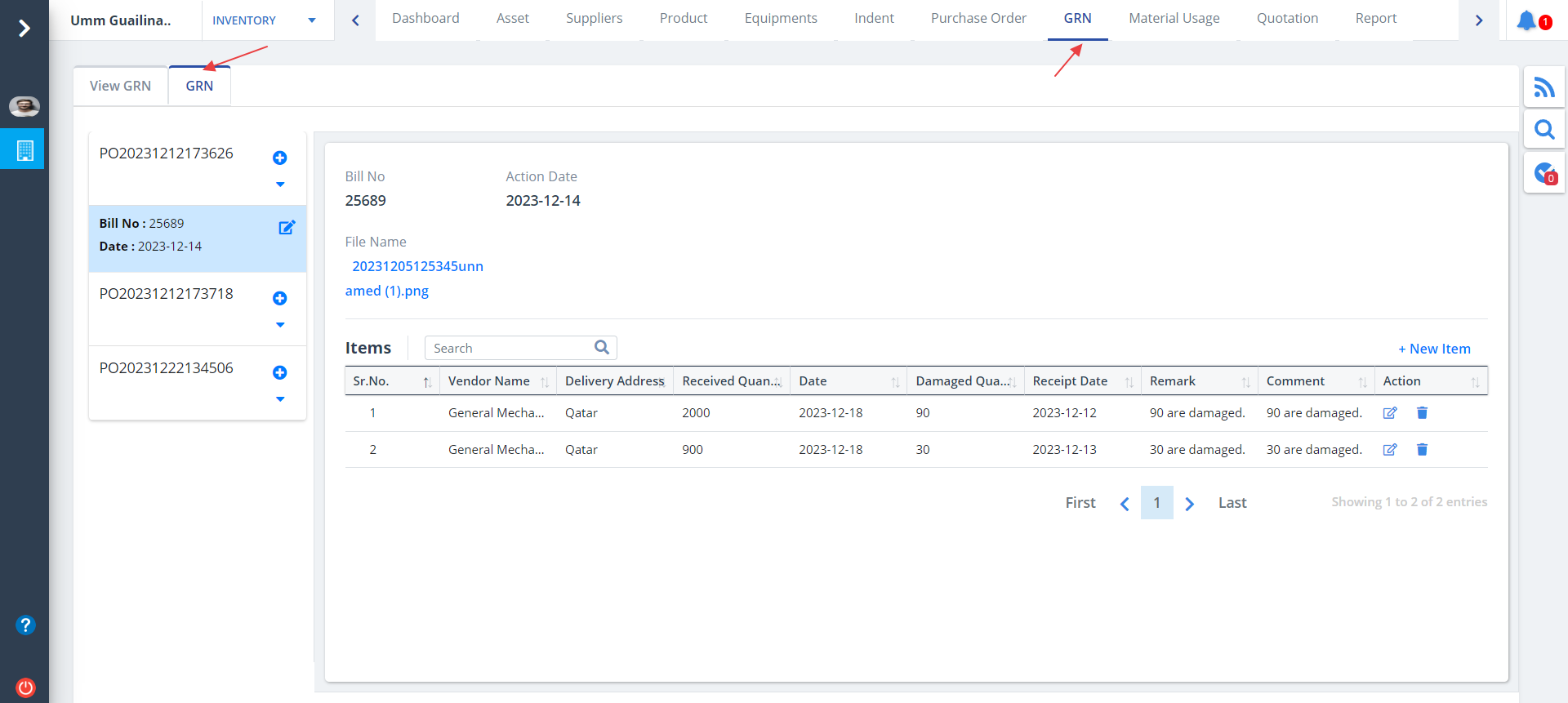Image resolution: width=1568 pixels, height=703 pixels.
Task: Open the attached file name link
Action: (x=416, y=267)
